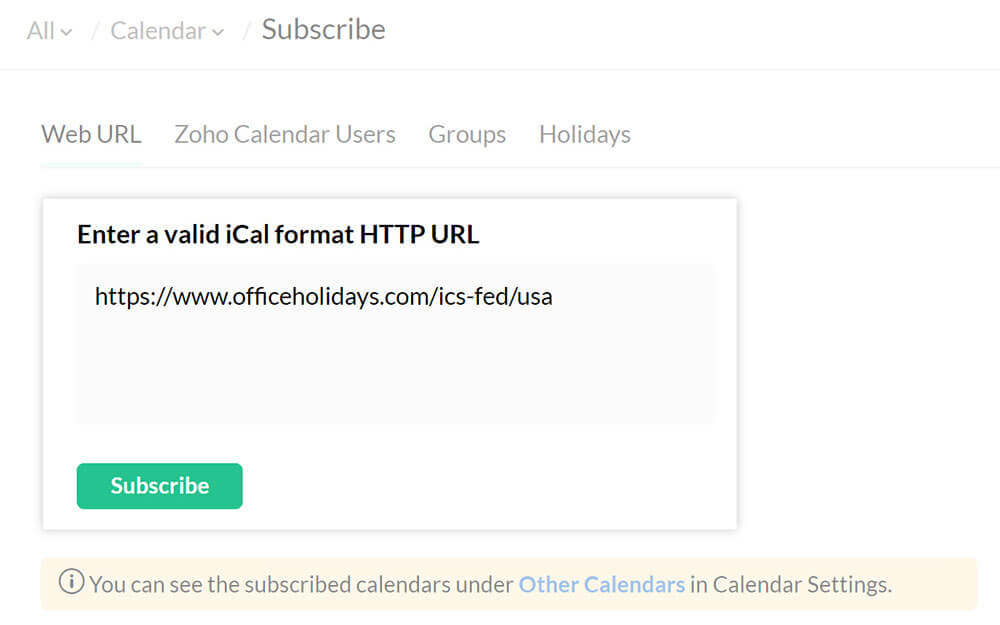Screen dimensions: 1000x625
Task: Open the Zoho Calendar Users tab
Action: tap(285, 134)
